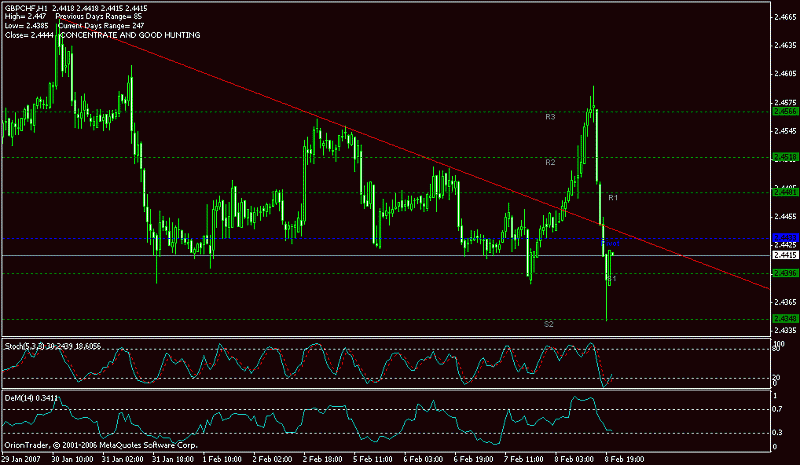The image size is (800, 465).
Task: Click the green 2.4481 price tag
Action: click(x=786, y=192)
